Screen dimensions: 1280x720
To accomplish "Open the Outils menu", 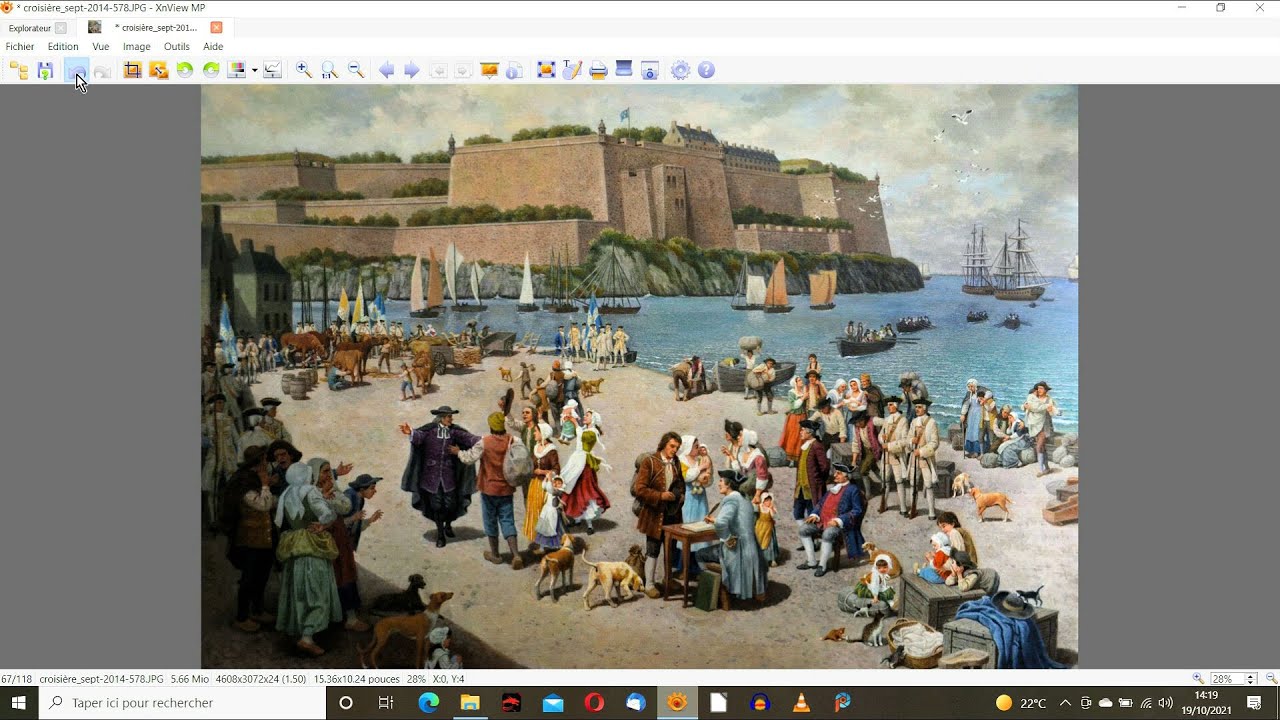I will pyautogui.click(x=177, y=47).
